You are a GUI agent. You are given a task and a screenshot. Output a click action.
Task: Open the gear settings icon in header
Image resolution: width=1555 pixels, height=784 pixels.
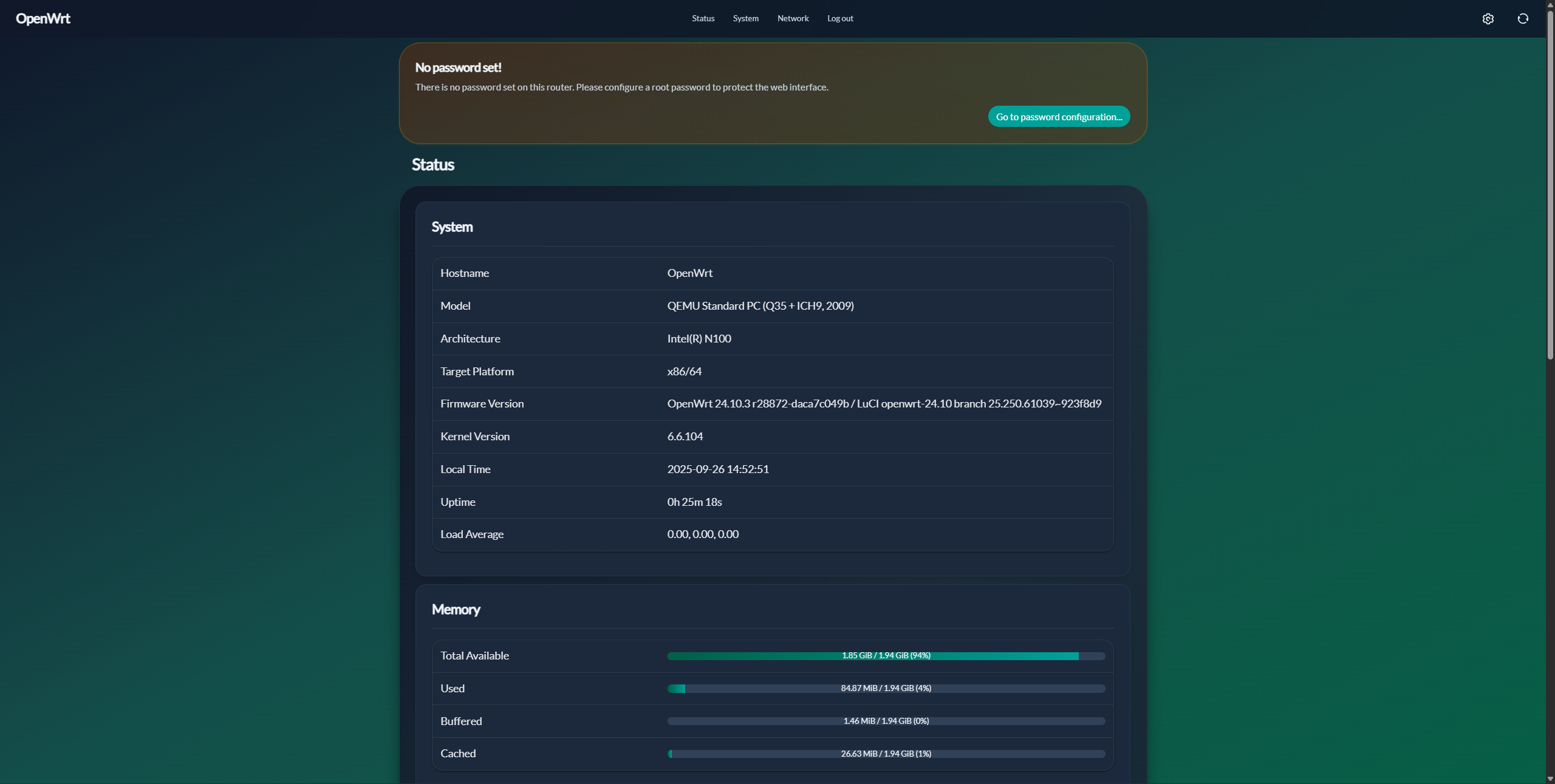[1488, 19]
